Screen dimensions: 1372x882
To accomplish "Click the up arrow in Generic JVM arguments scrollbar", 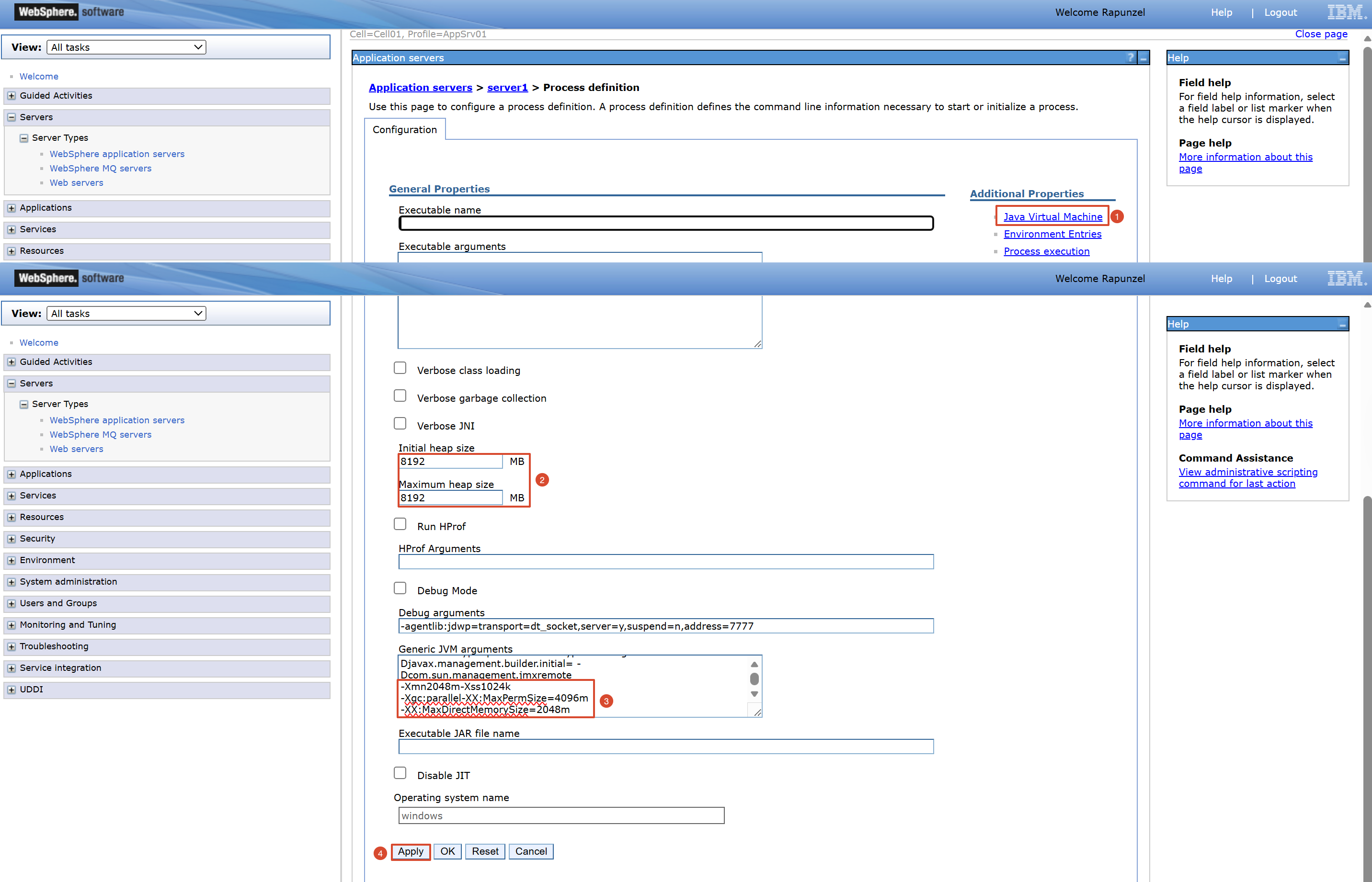I will point(755,664).
